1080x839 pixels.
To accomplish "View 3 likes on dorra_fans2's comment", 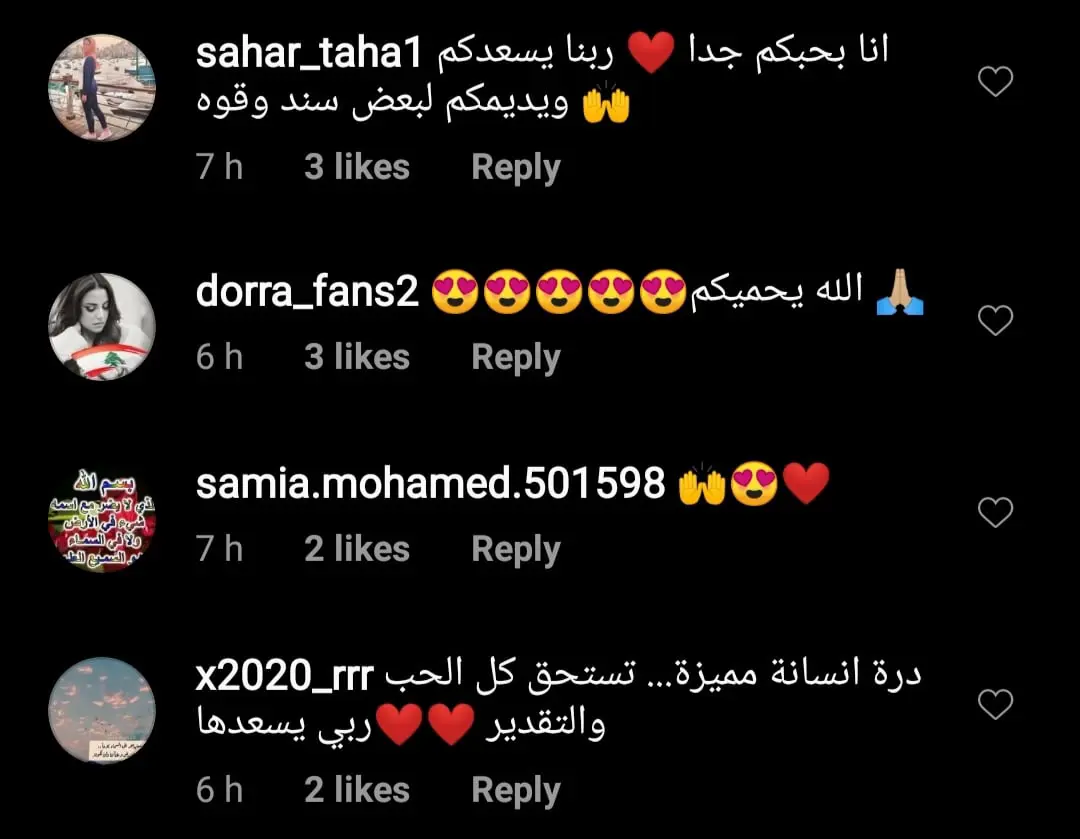I will tap(357, 357).
